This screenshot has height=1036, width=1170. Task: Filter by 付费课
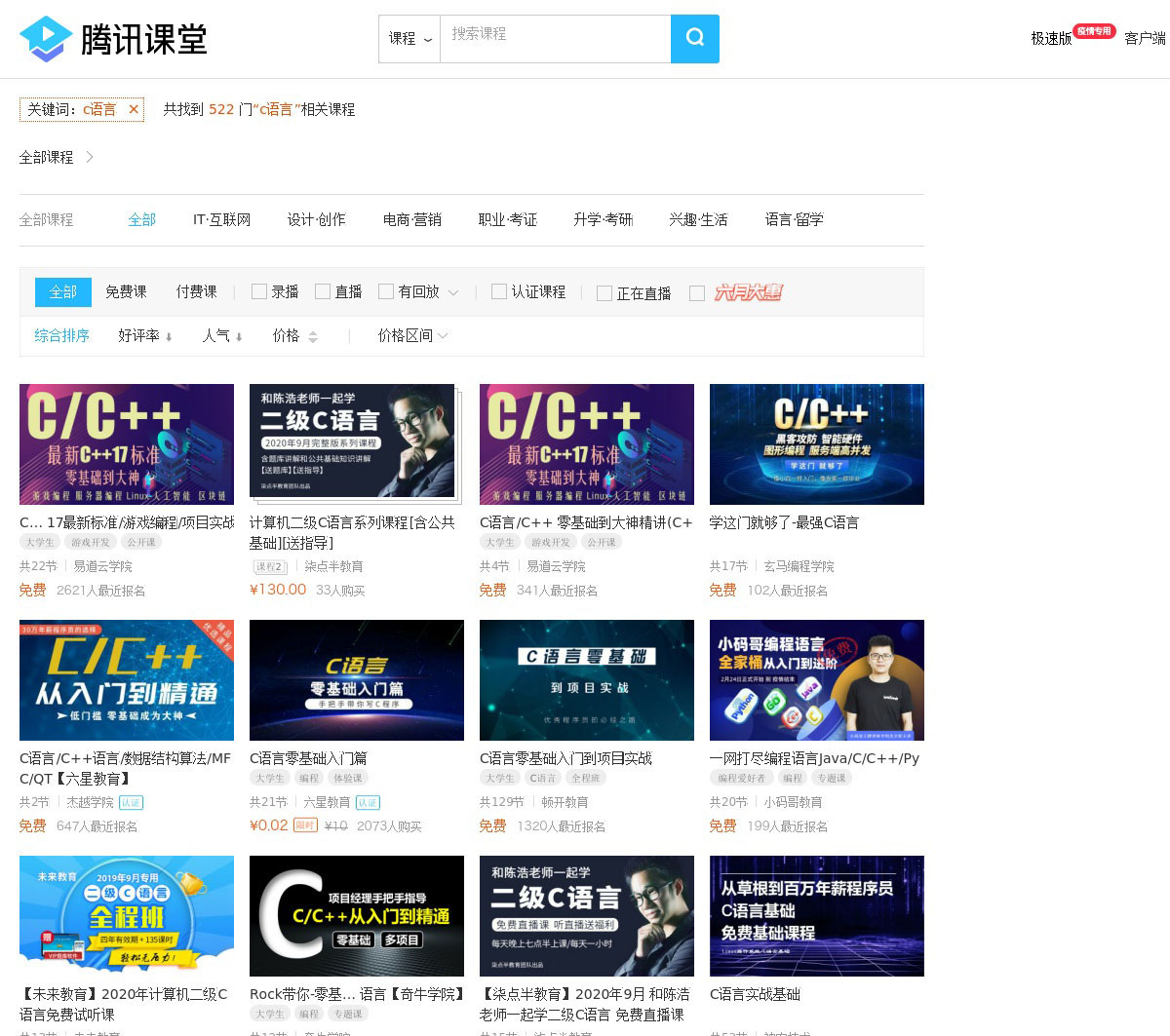[196, 291]
